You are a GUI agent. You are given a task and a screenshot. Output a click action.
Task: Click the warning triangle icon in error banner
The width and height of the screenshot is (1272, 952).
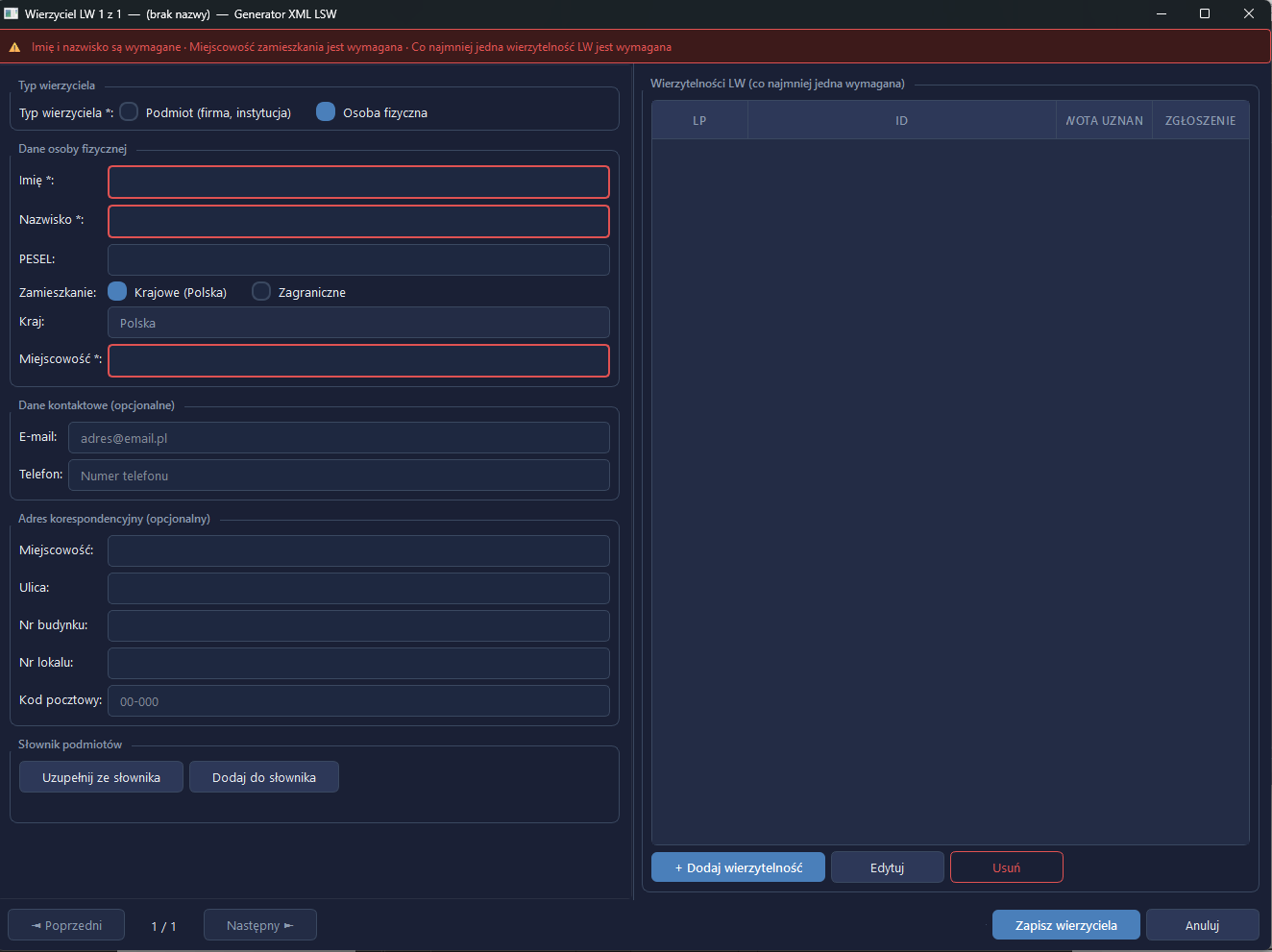click(x=14, y=47)
